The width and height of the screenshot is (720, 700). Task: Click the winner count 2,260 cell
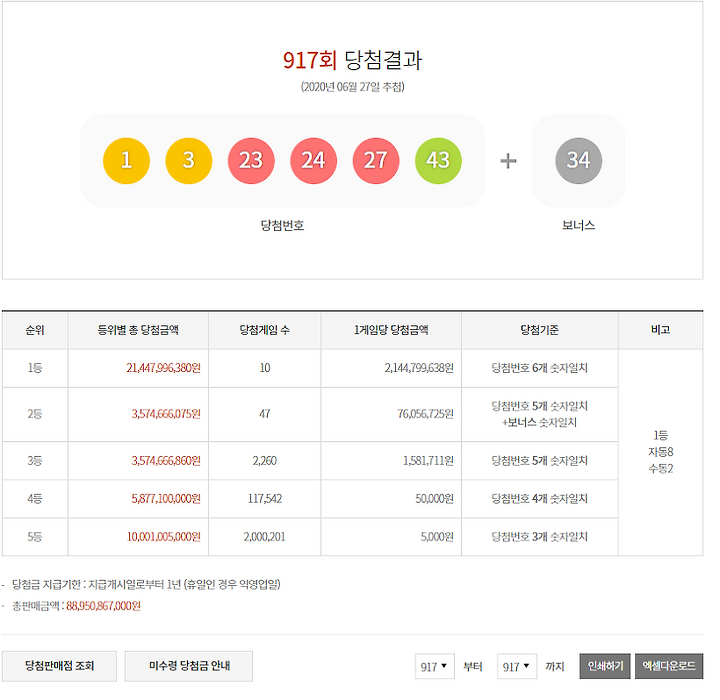(x=265, y=461)
